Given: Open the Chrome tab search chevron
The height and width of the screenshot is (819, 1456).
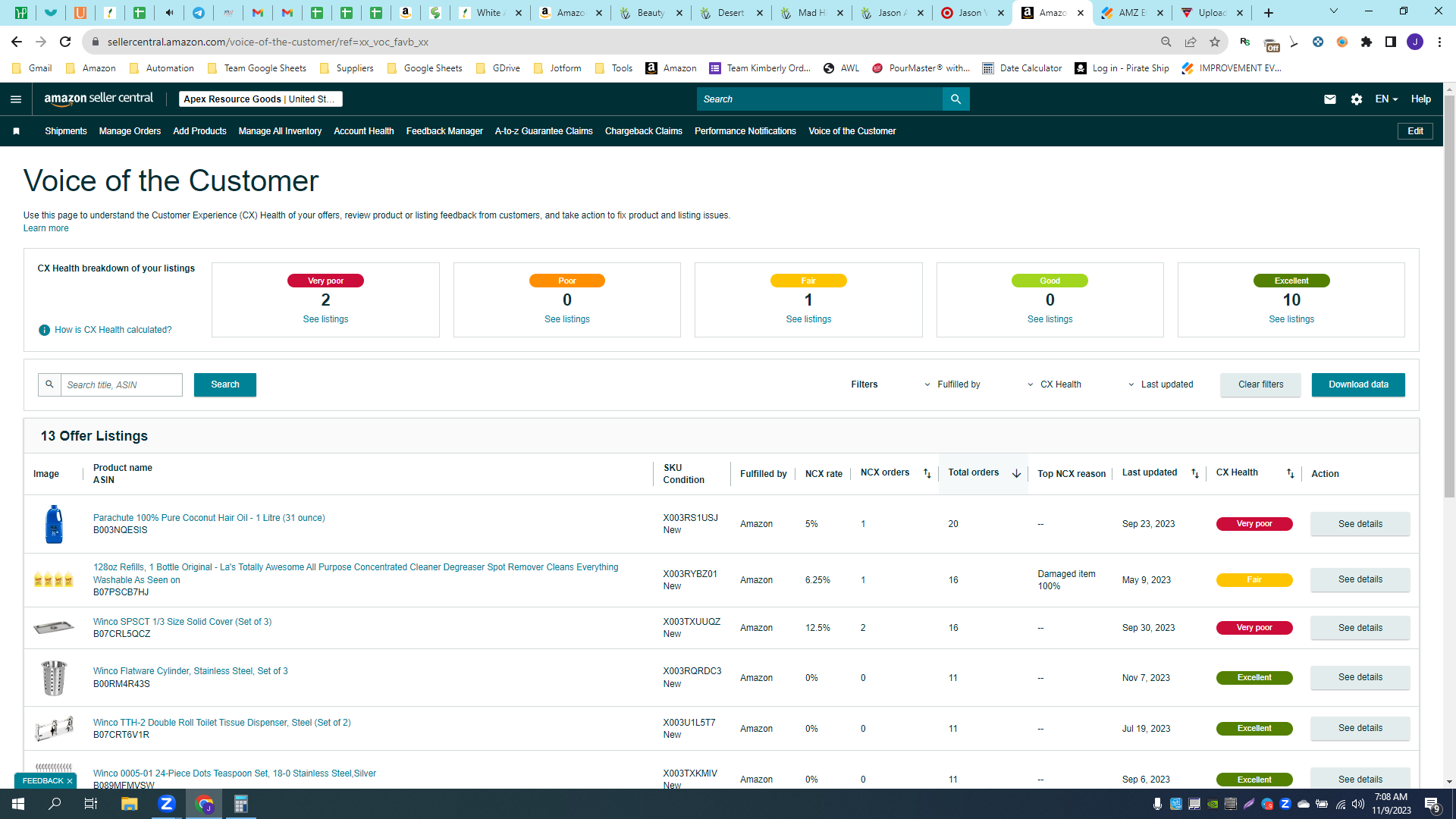Looking at the screenshot, I should pyautogui.click(x=1334, y=11).
